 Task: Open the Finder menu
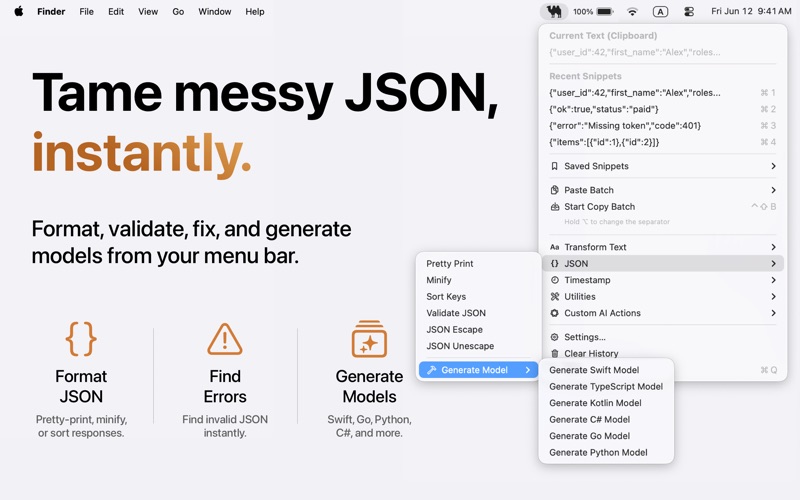point(51,11)
